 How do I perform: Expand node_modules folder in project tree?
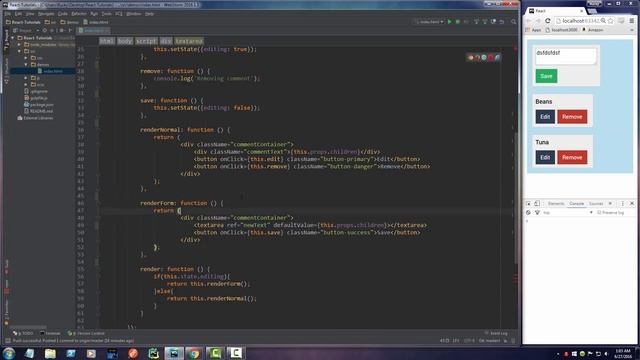[x=20, y=44]
